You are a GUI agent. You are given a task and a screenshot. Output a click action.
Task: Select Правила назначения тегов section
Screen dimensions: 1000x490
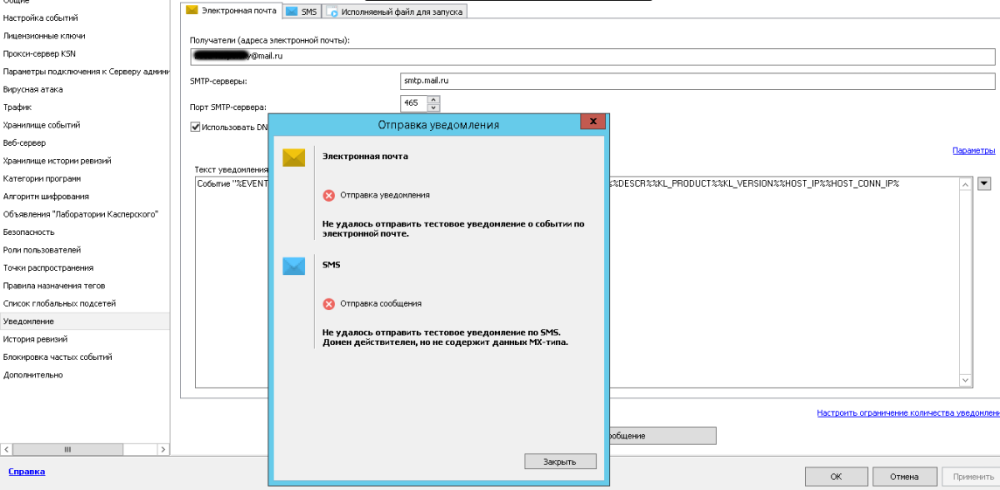coord(84,286)
